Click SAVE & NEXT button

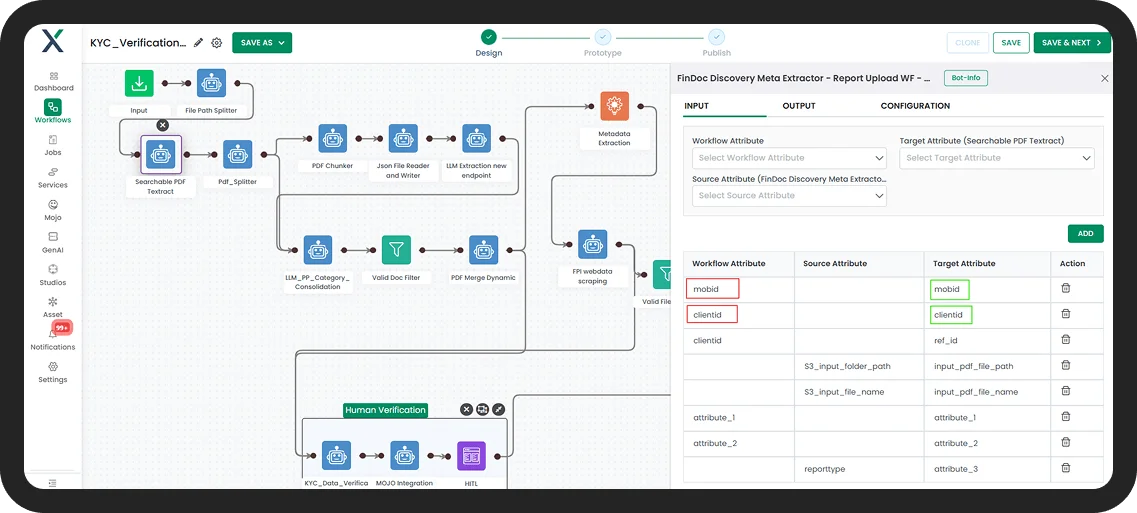pyautogui.click(x=1072, y=43)
